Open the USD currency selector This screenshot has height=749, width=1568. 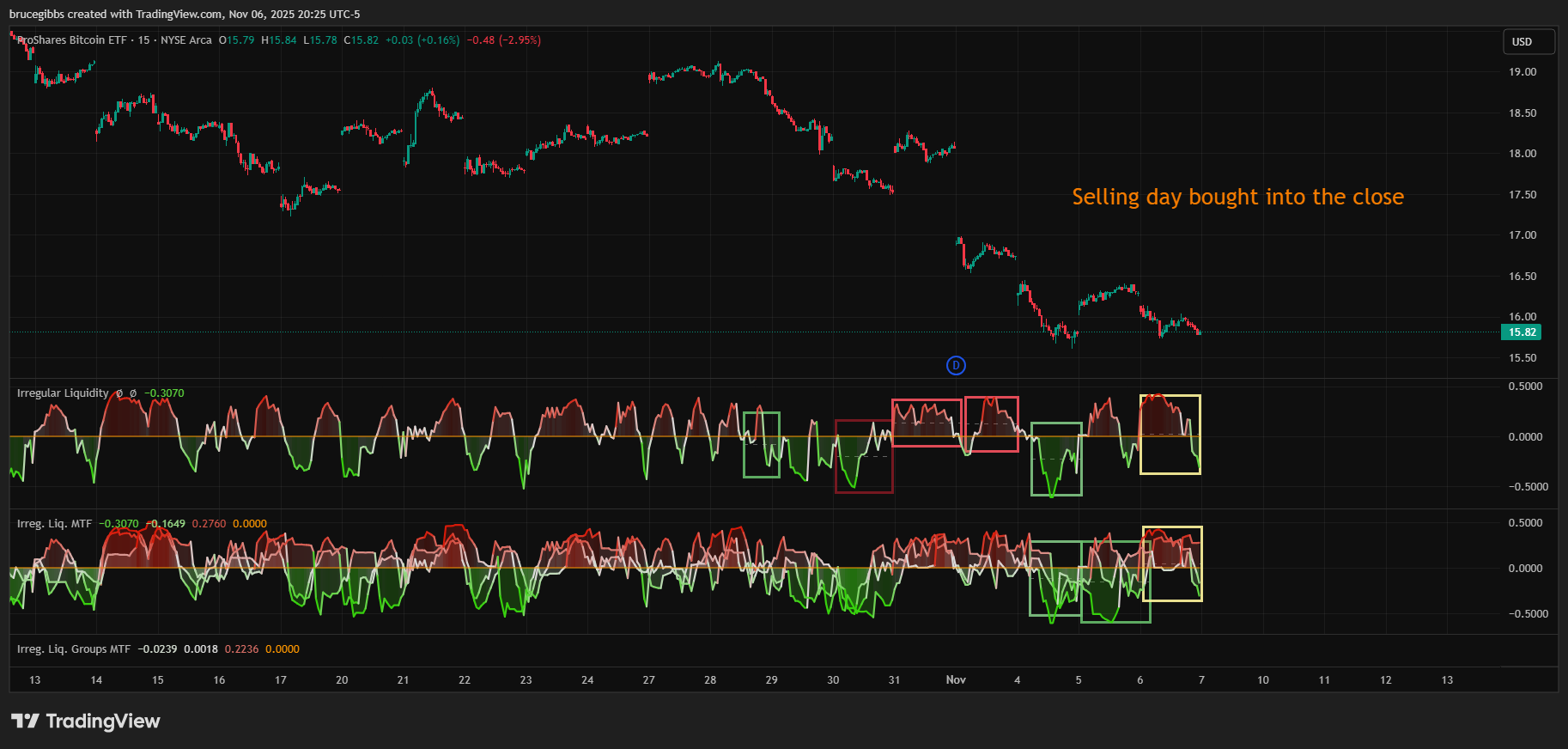(x=1528, y=42)
